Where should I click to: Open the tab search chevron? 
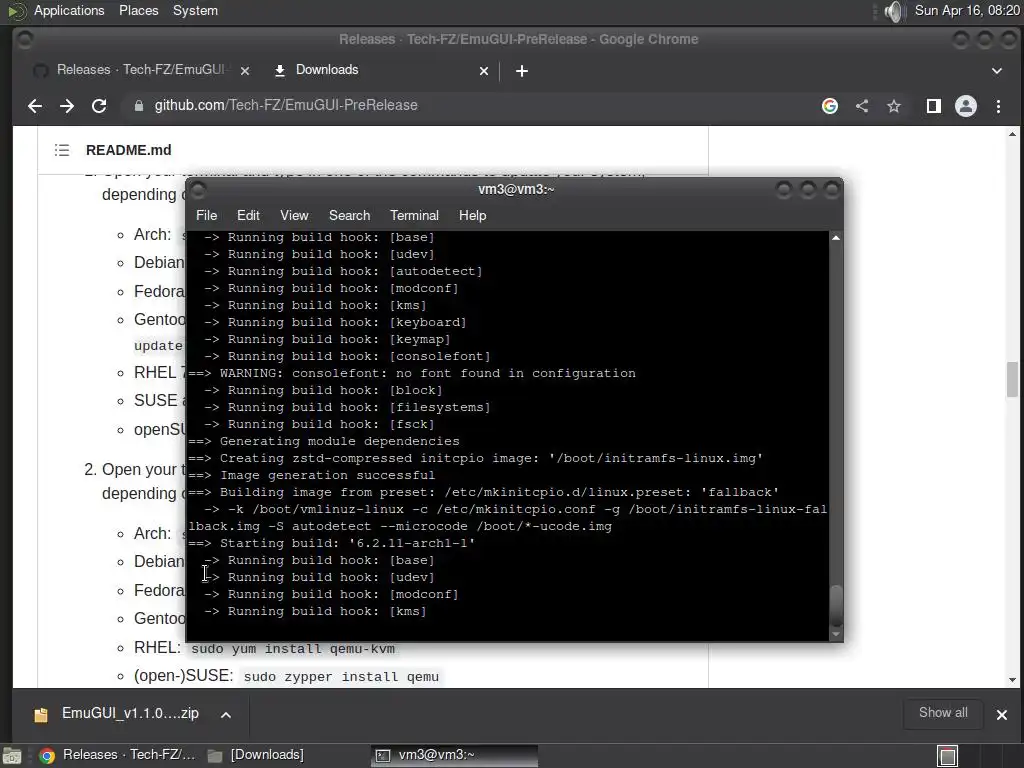pos(997,71)
